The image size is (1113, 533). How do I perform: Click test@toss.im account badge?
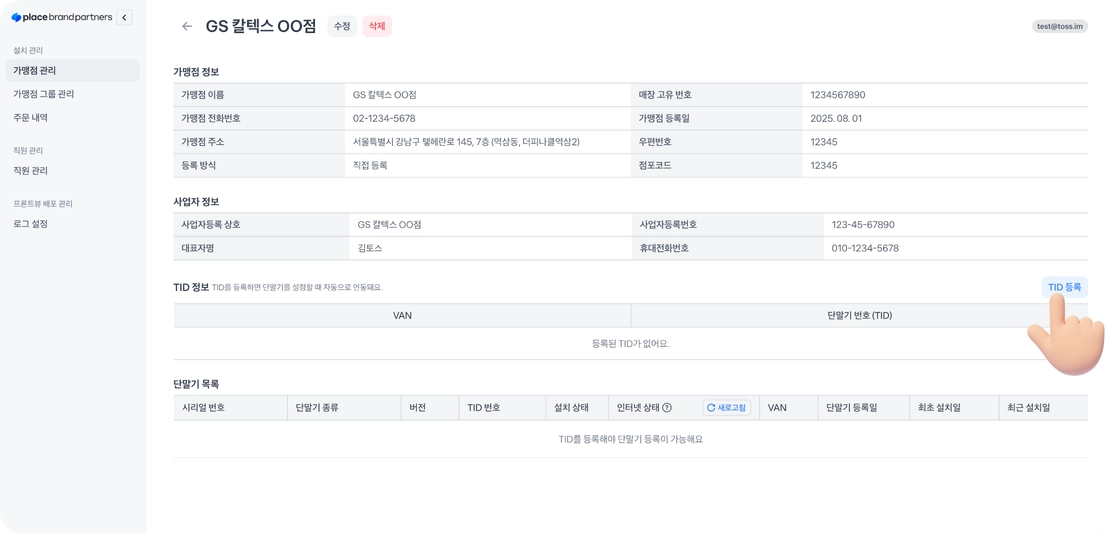1059,27
